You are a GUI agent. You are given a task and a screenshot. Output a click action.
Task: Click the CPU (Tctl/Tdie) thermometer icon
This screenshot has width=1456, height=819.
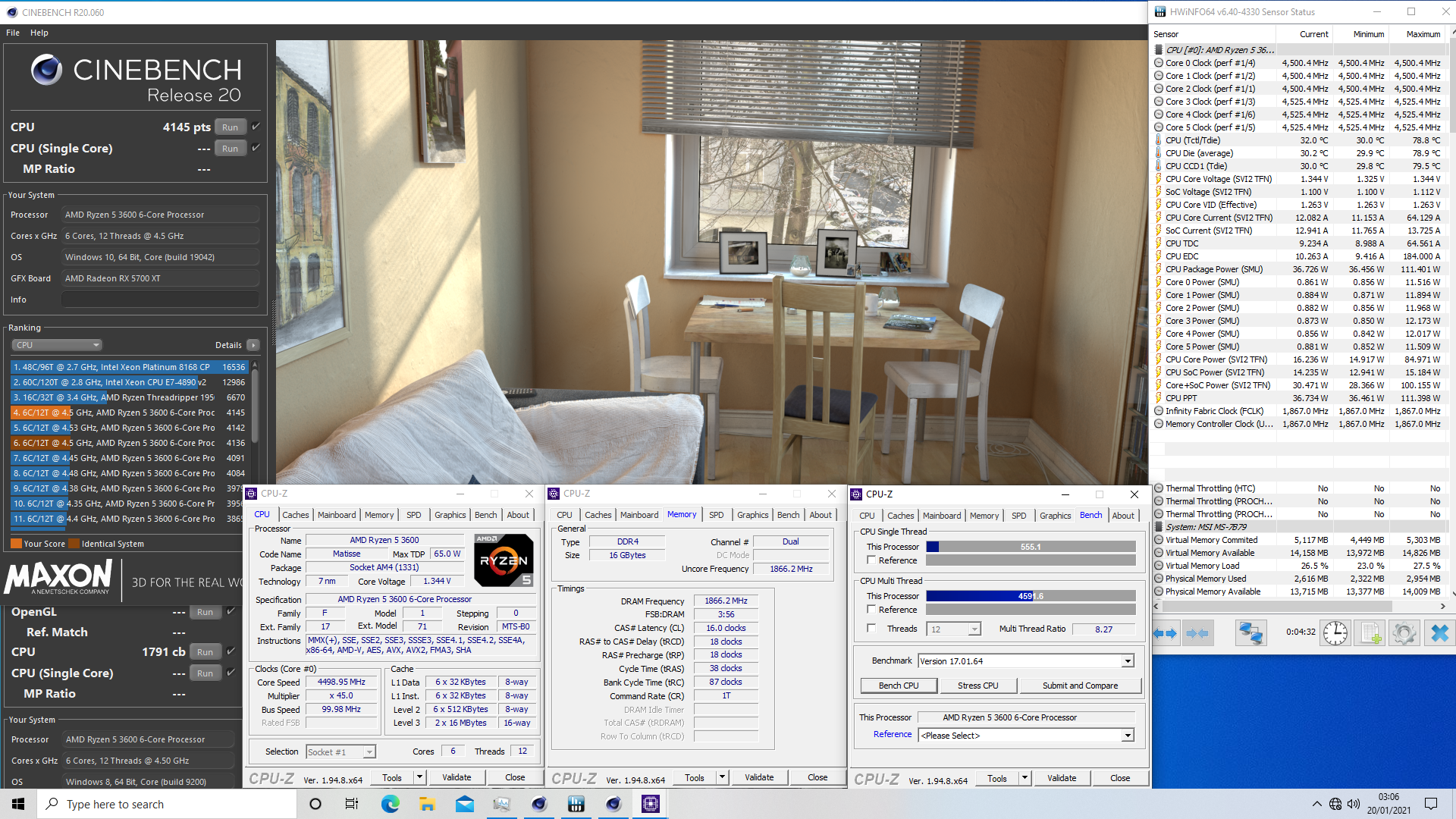[1159, 140]
